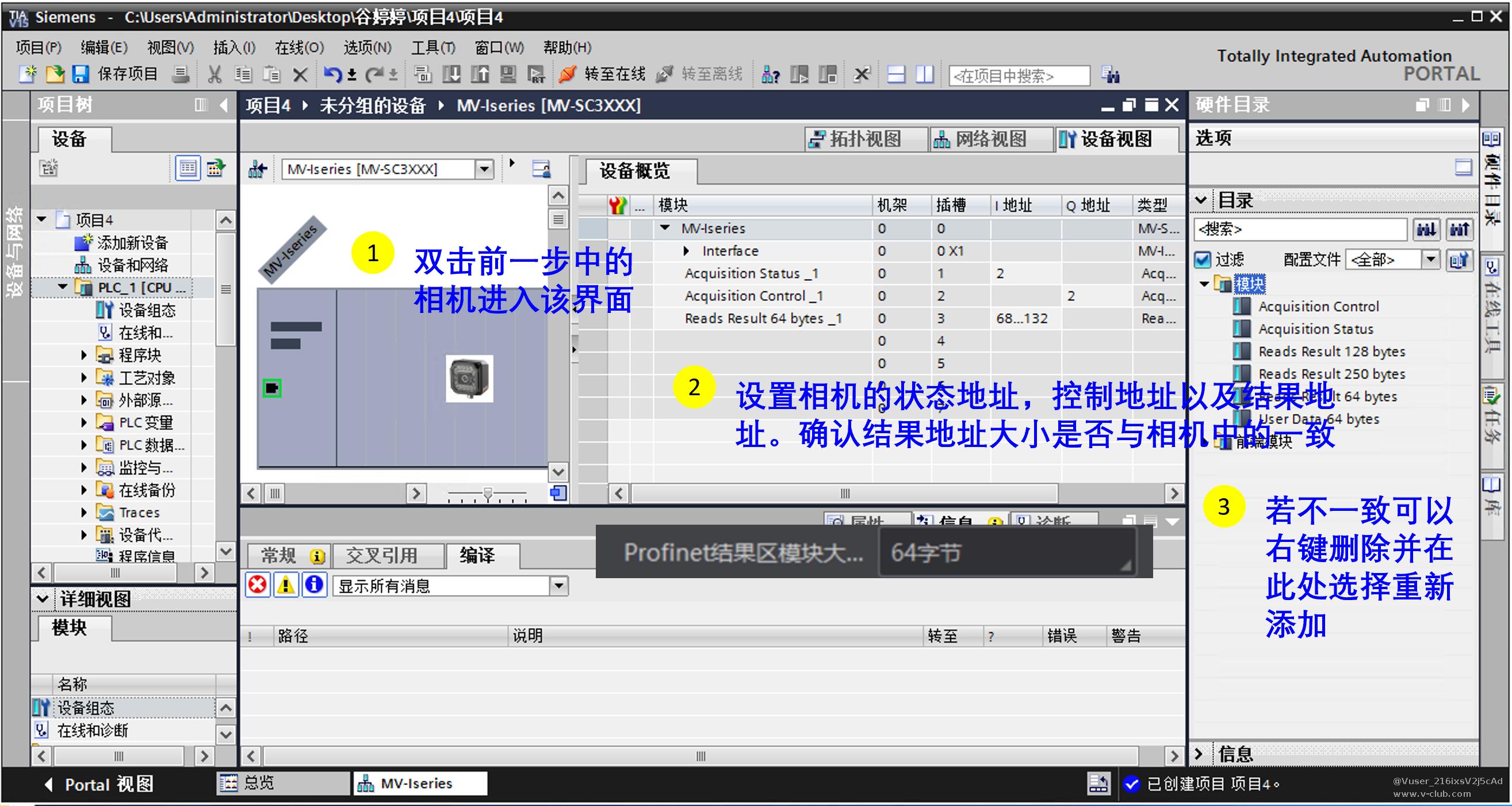
Task: Select Acquisition Control in hardware catalog
Action: (x=1318, y=307)
